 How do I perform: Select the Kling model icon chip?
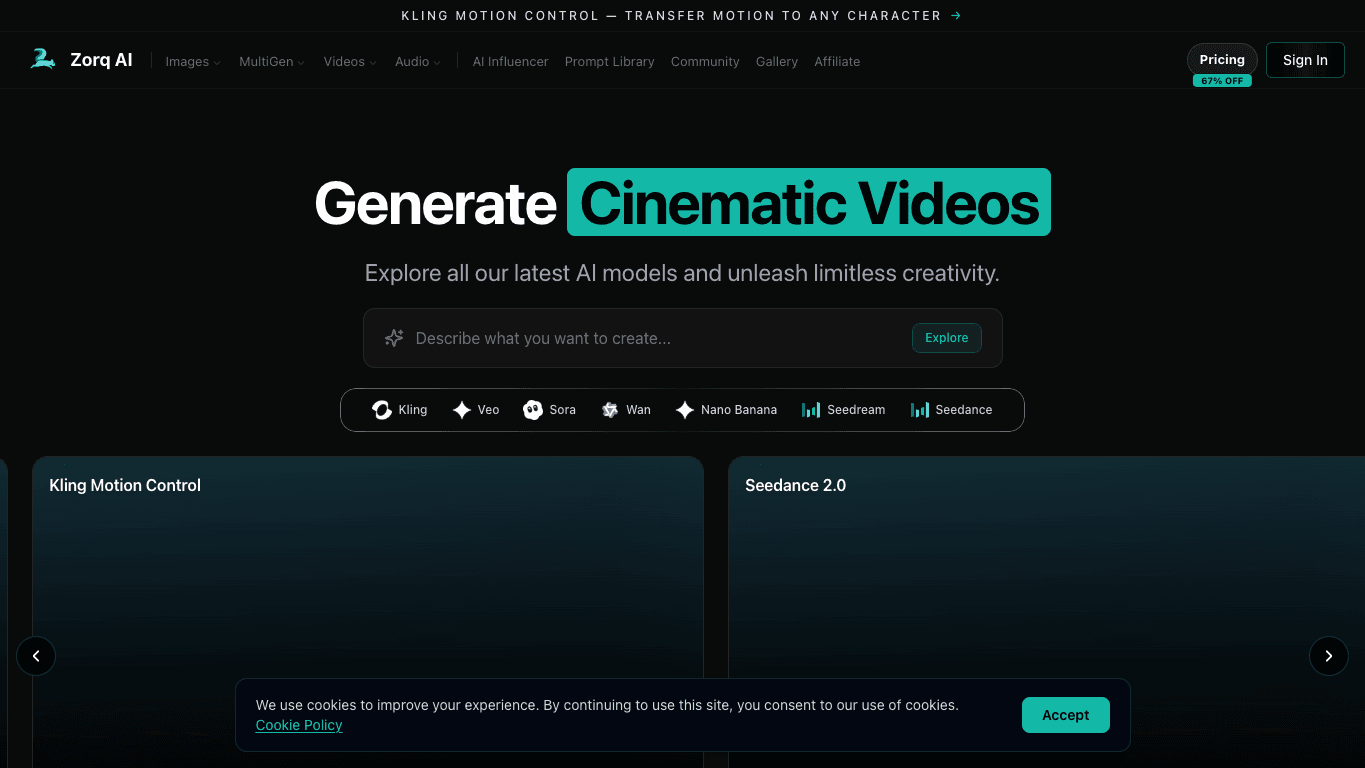[x=382, y=410]
